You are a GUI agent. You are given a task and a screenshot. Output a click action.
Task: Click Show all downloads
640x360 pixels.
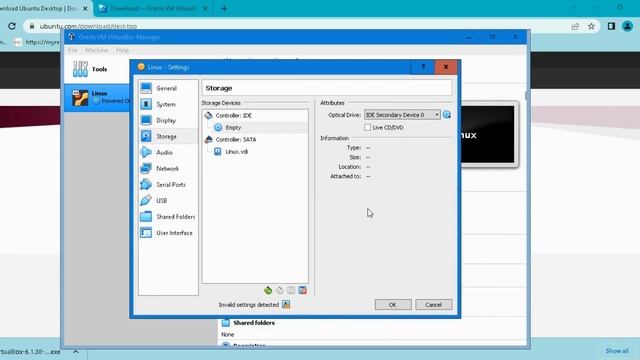617,351
